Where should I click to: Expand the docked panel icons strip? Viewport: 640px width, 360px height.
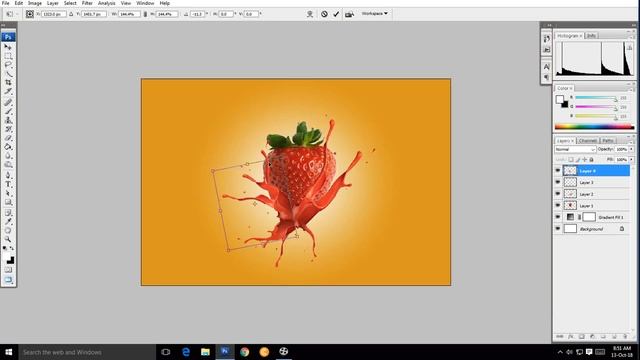tap(549, 25)
